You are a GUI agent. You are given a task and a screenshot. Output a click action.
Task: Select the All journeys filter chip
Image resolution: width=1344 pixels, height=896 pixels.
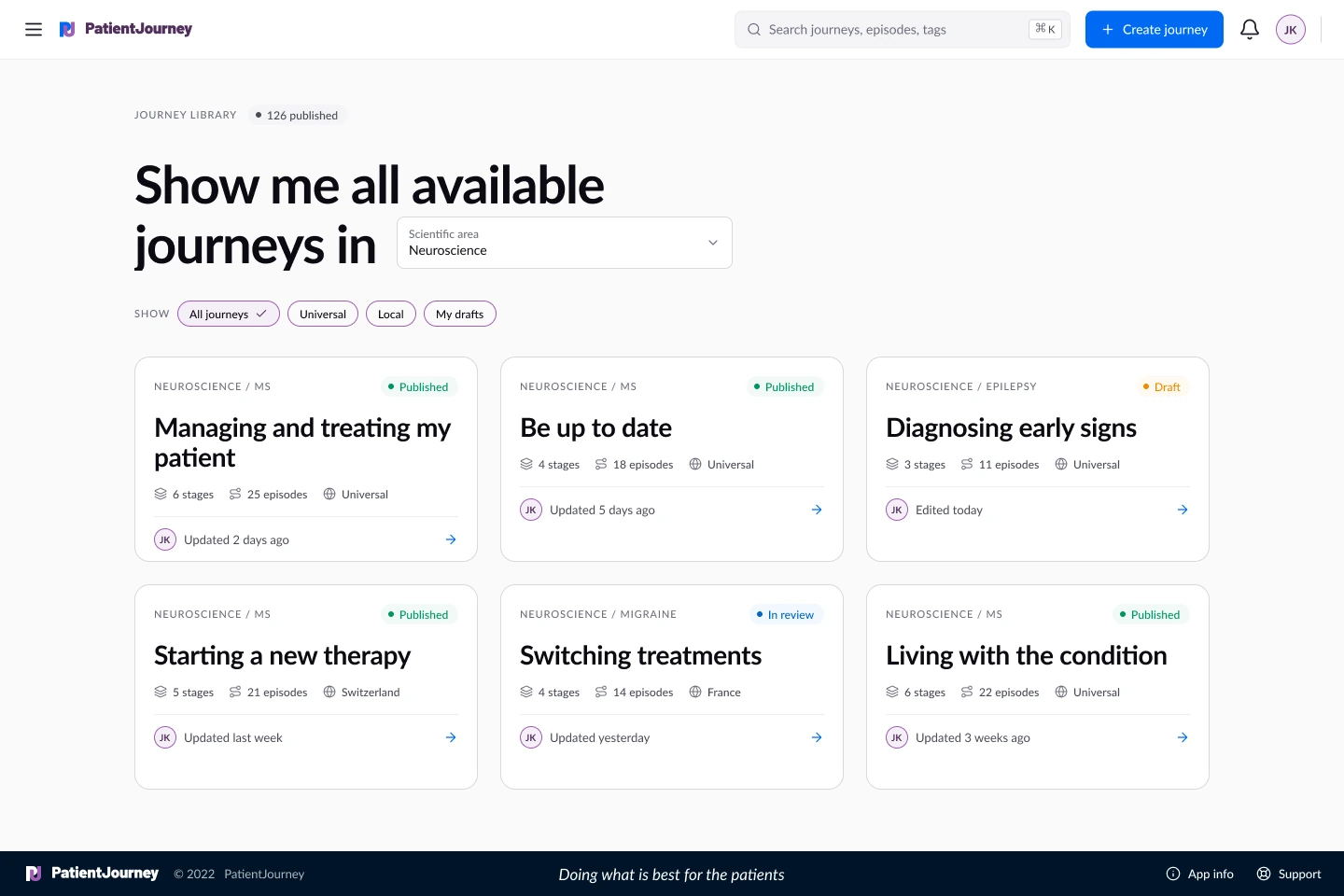tap(229, 314)
